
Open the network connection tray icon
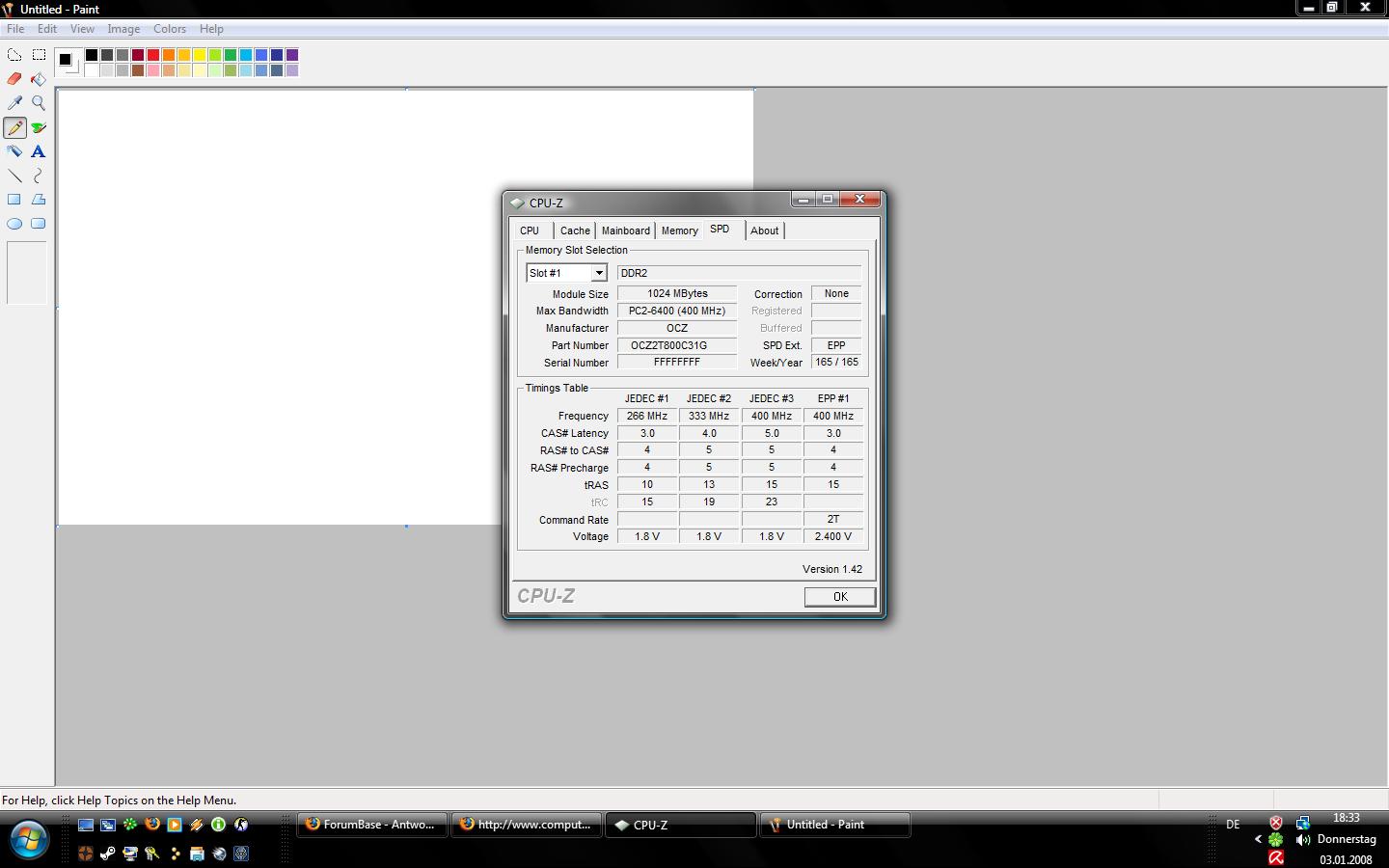click(x=1303, y=823)
